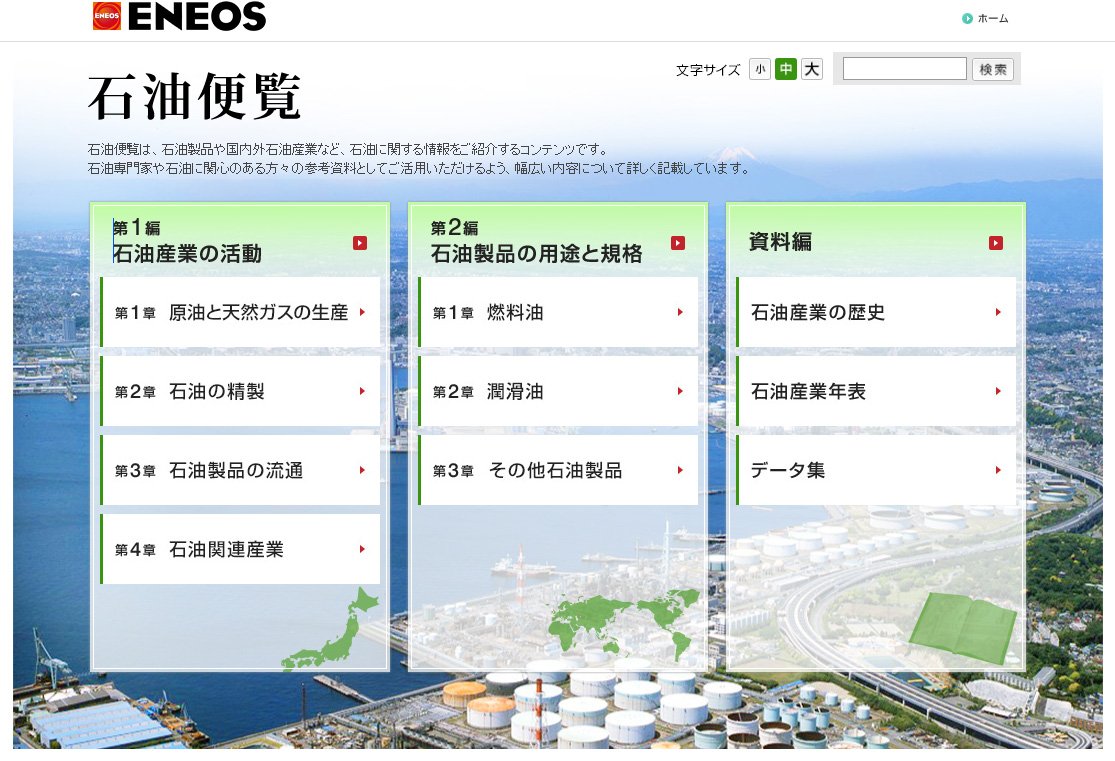Open the ホーム link
The width and height of the screenshot is (1115, 761).
993,18
